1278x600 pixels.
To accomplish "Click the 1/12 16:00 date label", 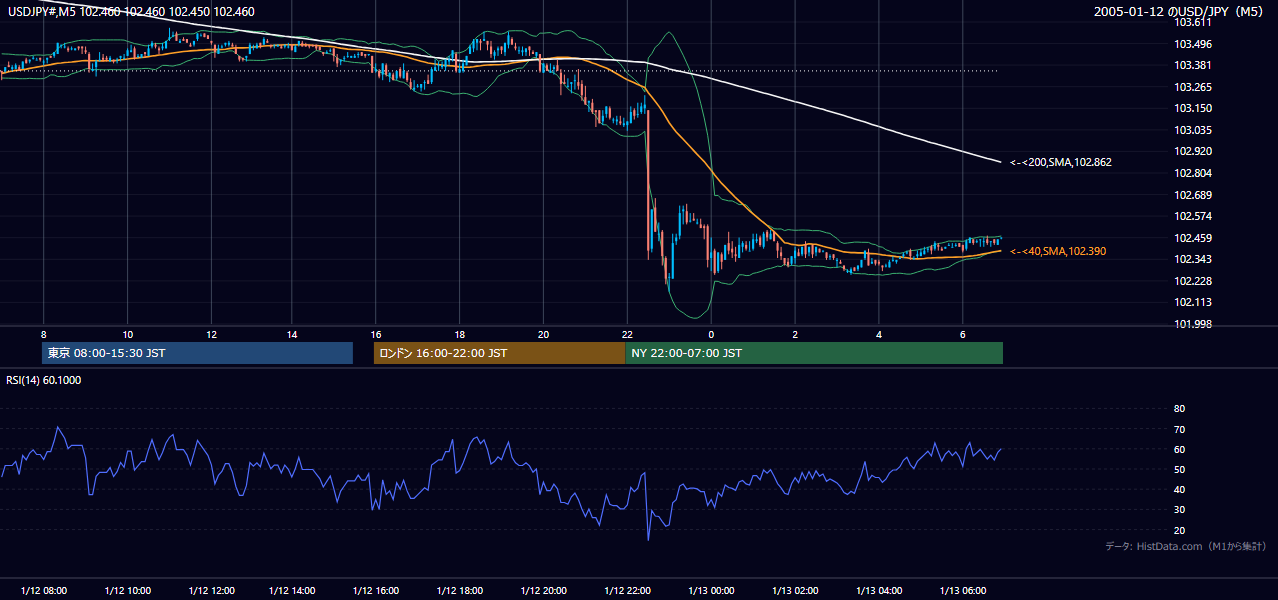I will pos(375,591).
